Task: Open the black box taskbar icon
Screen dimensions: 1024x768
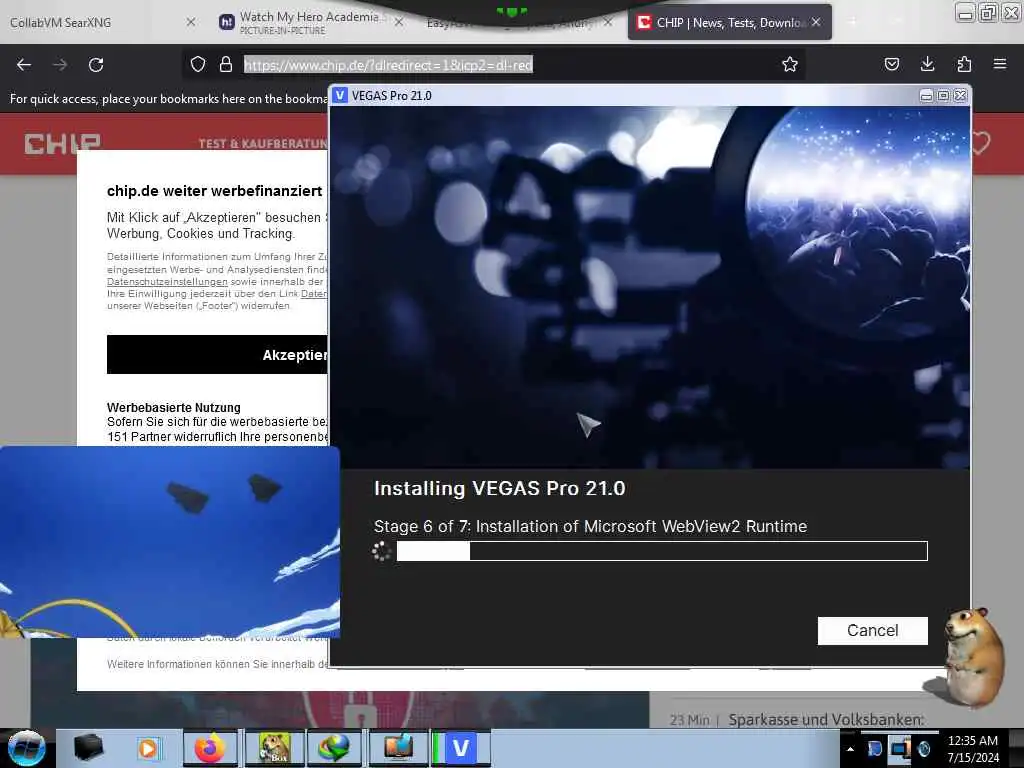Action: point(88,748)
